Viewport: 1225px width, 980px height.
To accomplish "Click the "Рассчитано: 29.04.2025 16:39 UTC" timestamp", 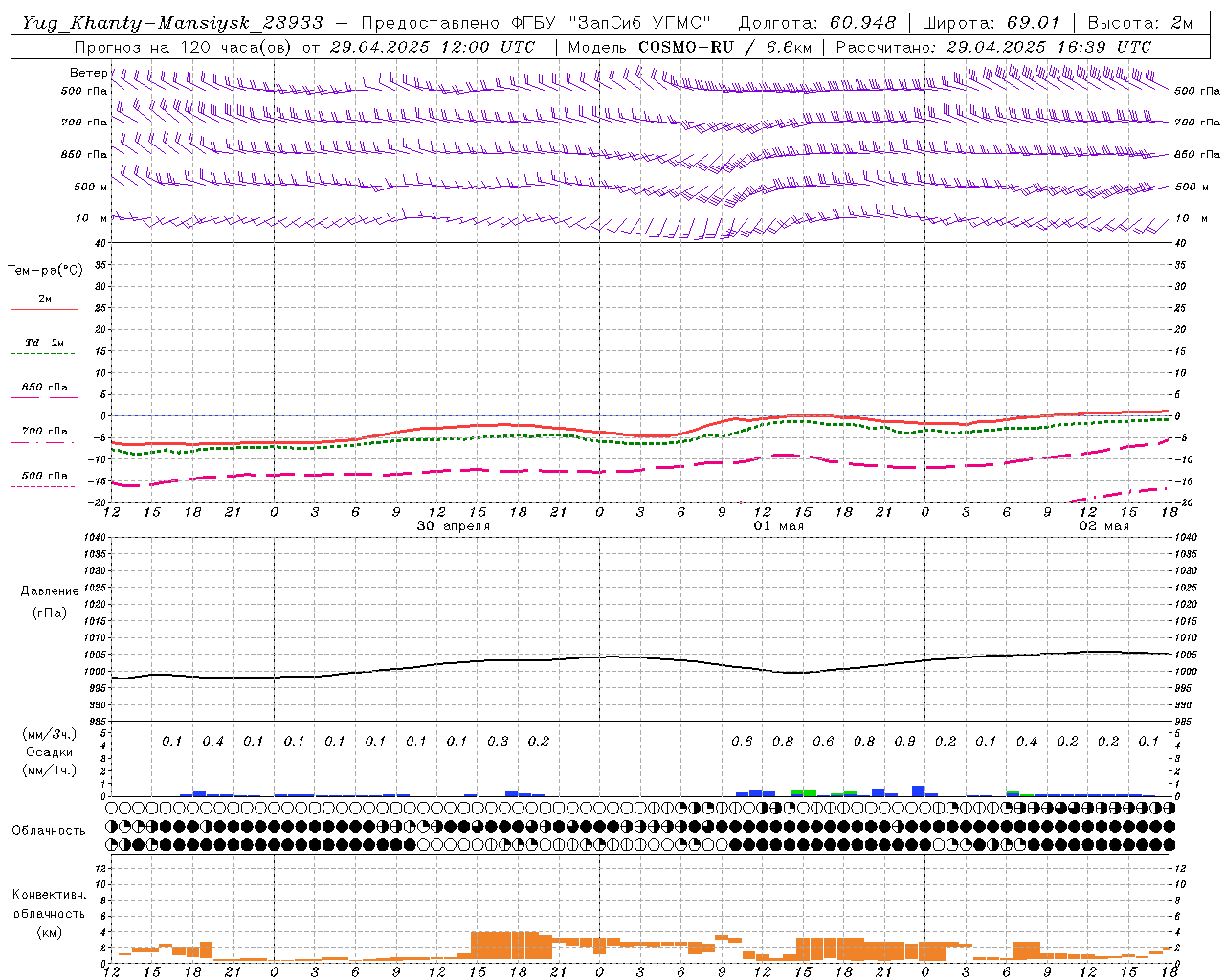I will coord(993,47).
